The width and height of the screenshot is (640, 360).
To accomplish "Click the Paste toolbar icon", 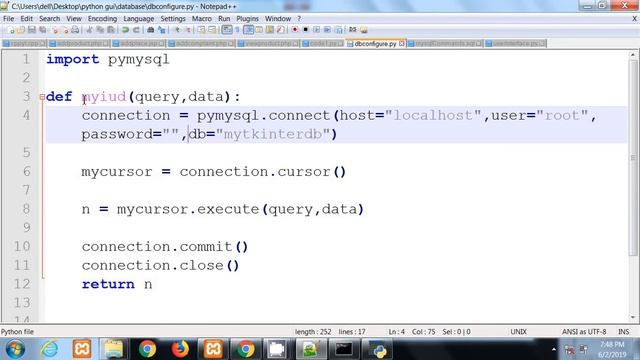I will (111, 30).
